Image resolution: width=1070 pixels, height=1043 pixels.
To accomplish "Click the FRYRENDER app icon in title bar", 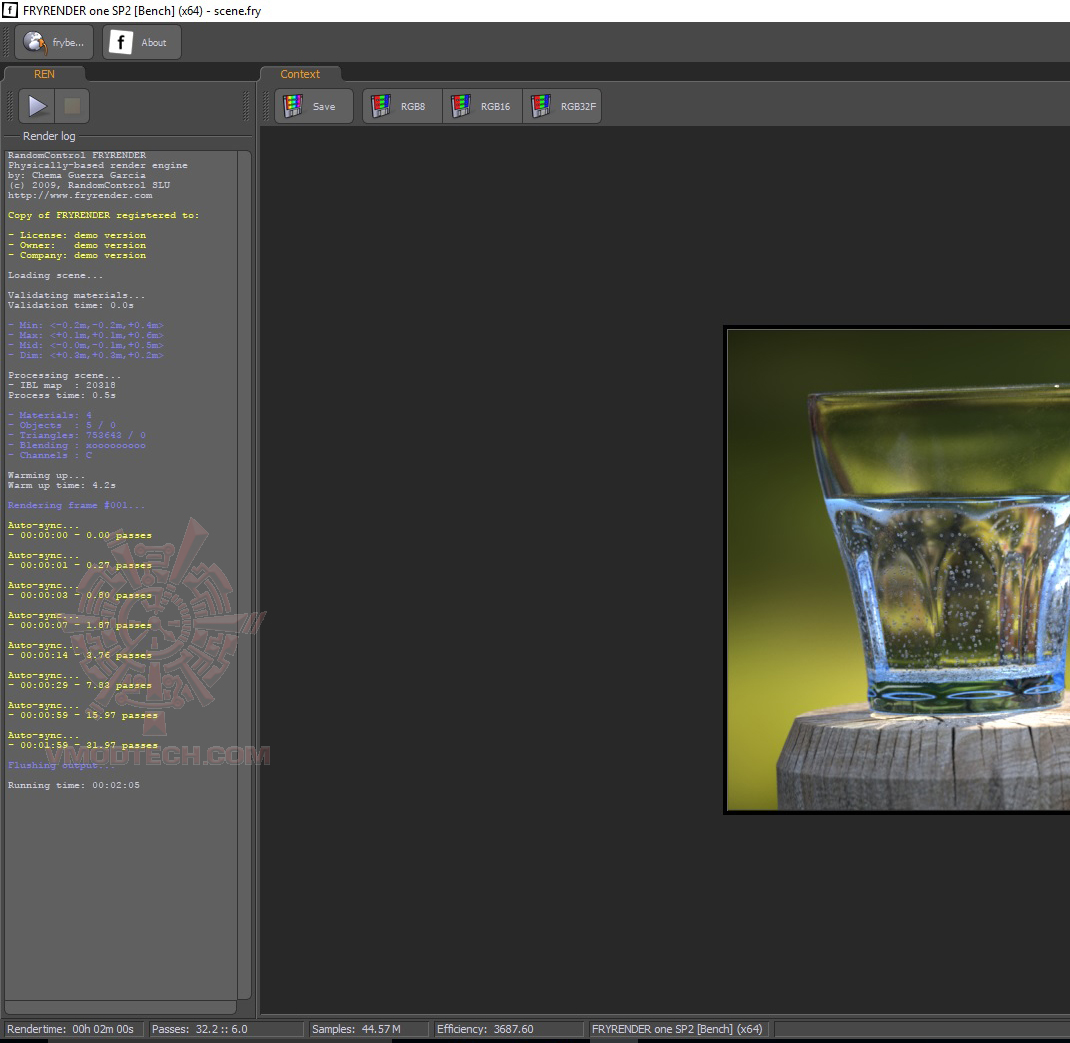I will click(x=10, y=10).
